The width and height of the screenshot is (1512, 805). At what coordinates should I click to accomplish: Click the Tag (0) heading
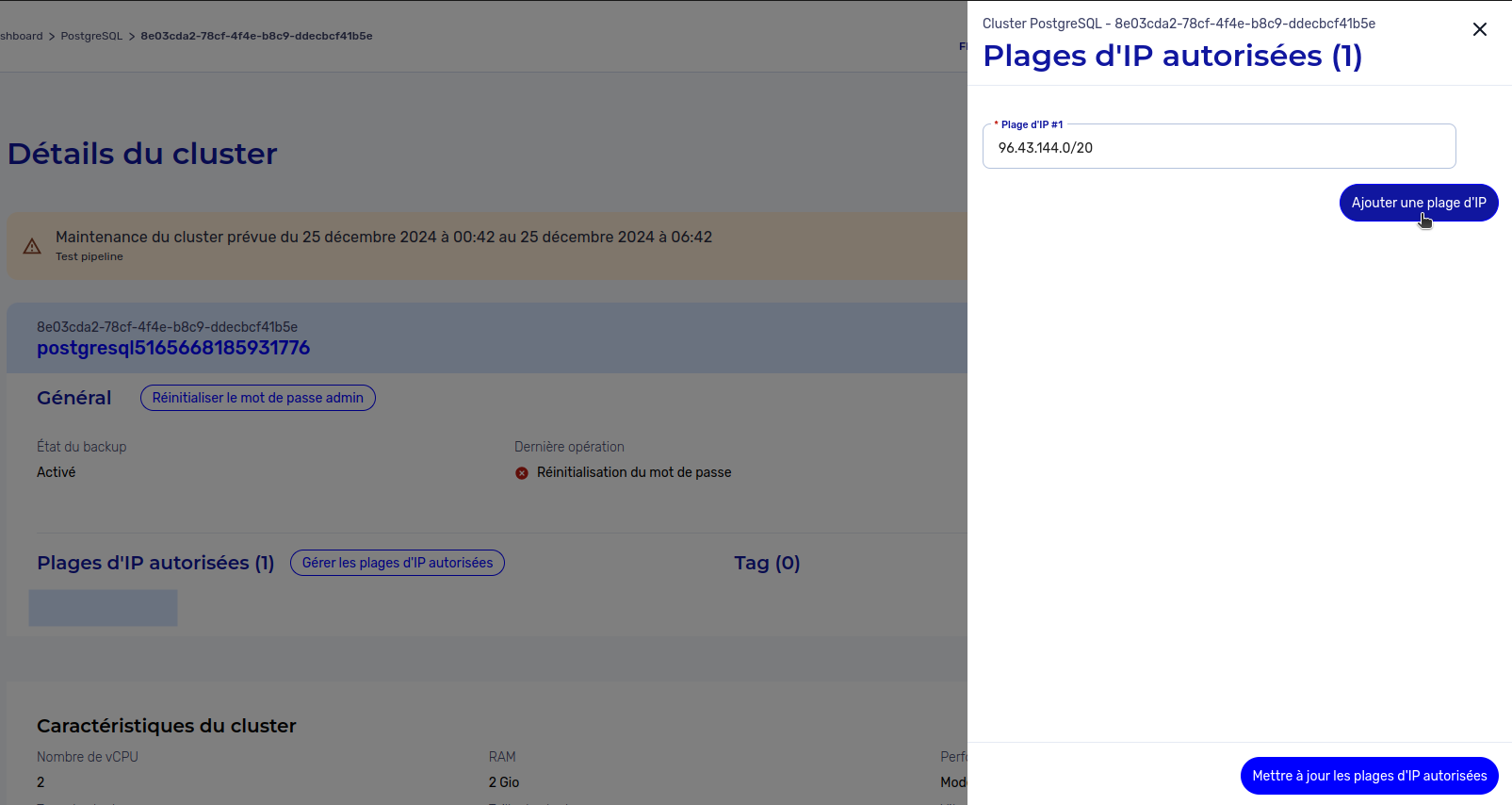coord(767,563)
